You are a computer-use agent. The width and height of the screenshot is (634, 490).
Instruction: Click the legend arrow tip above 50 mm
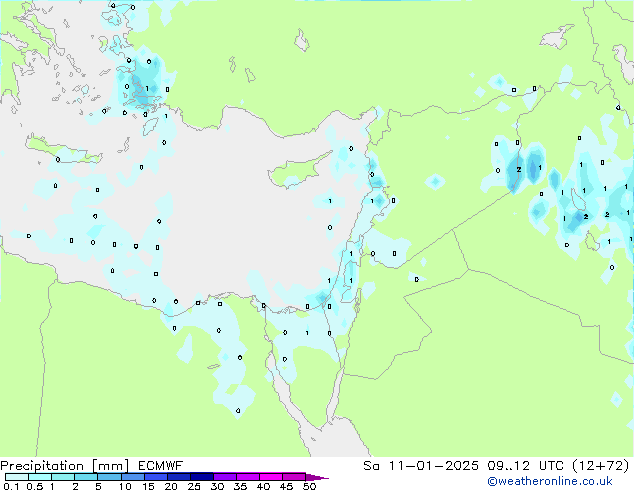pos(317,477)
